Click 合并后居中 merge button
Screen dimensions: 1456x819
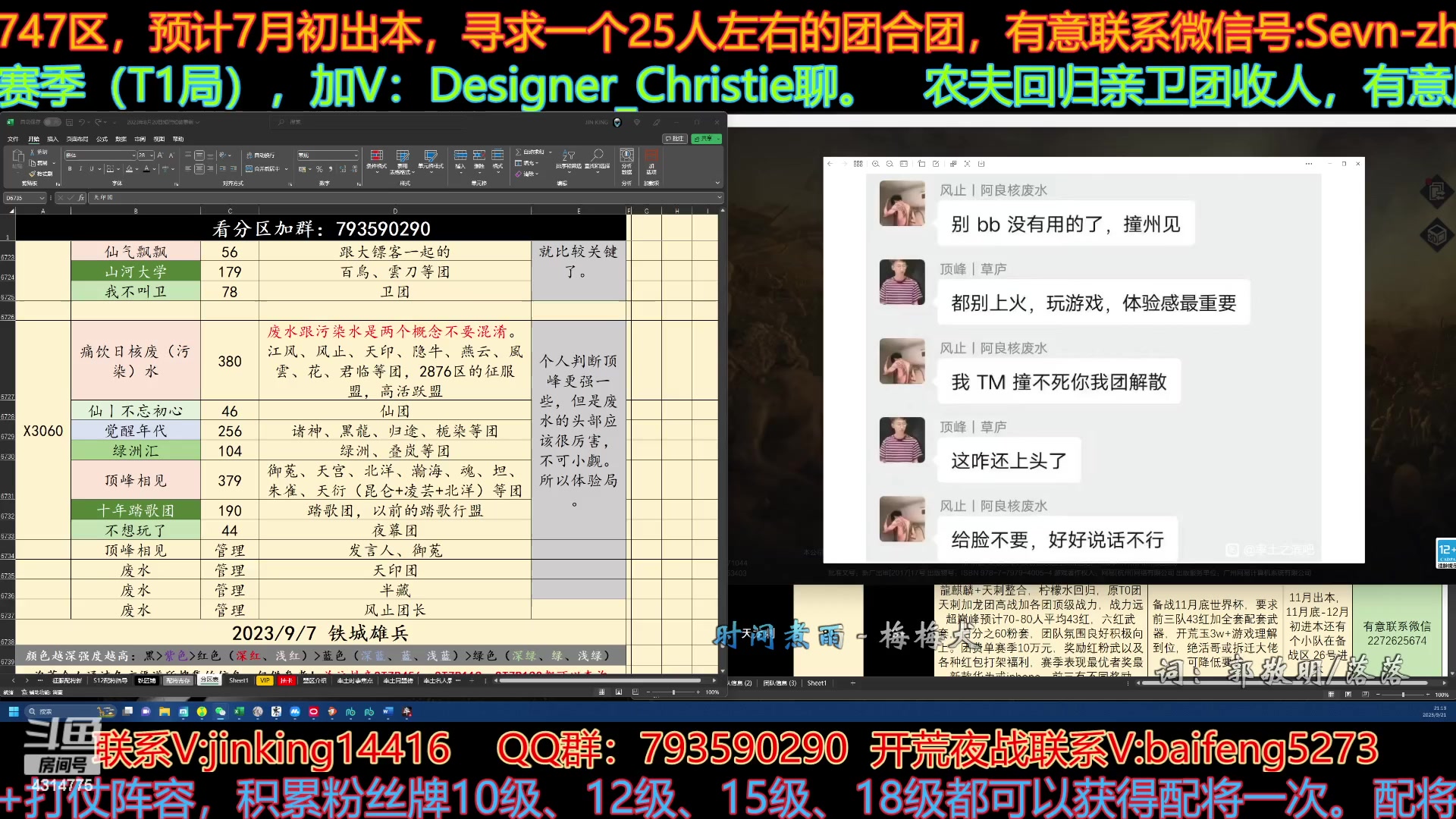pos(262,168)
